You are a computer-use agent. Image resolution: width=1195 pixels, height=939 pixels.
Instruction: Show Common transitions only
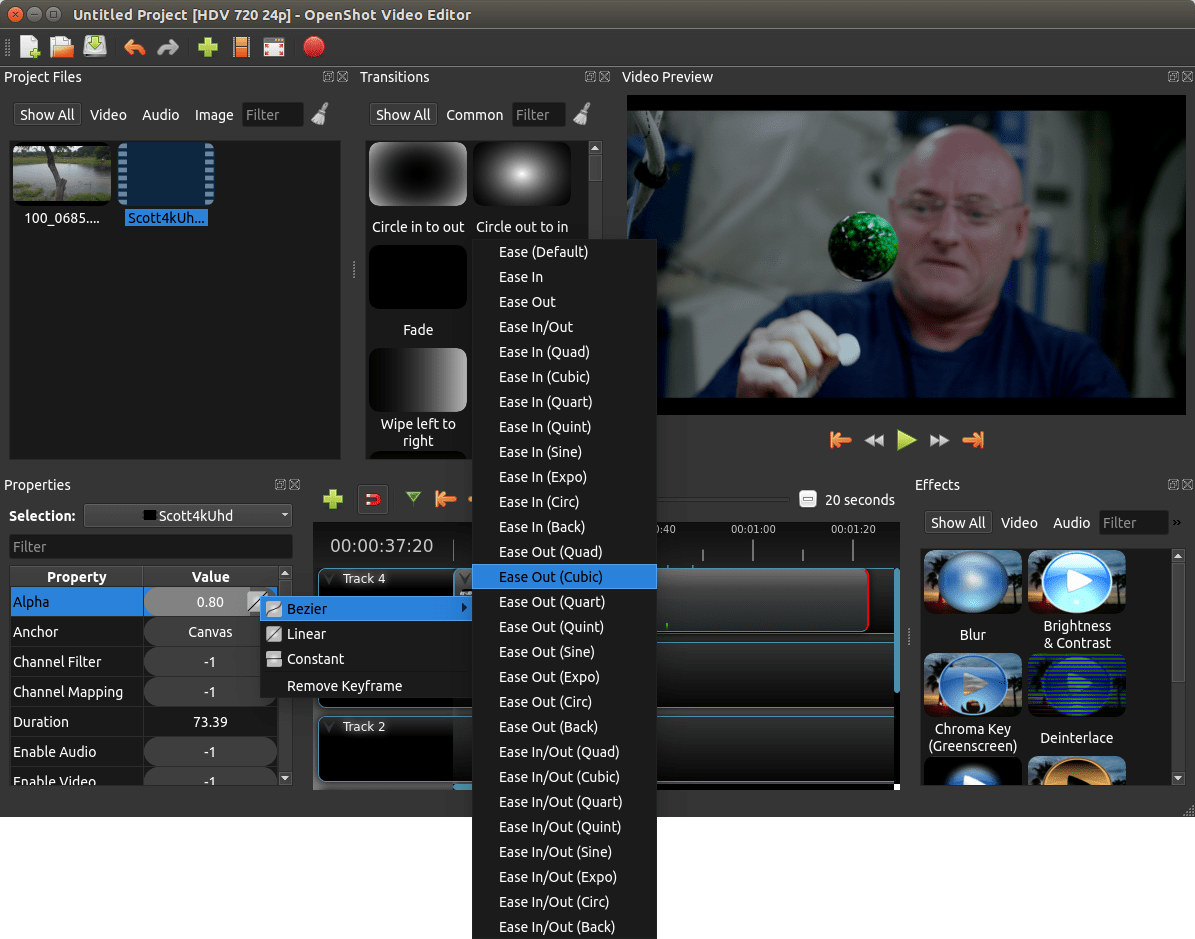[474, 115]
